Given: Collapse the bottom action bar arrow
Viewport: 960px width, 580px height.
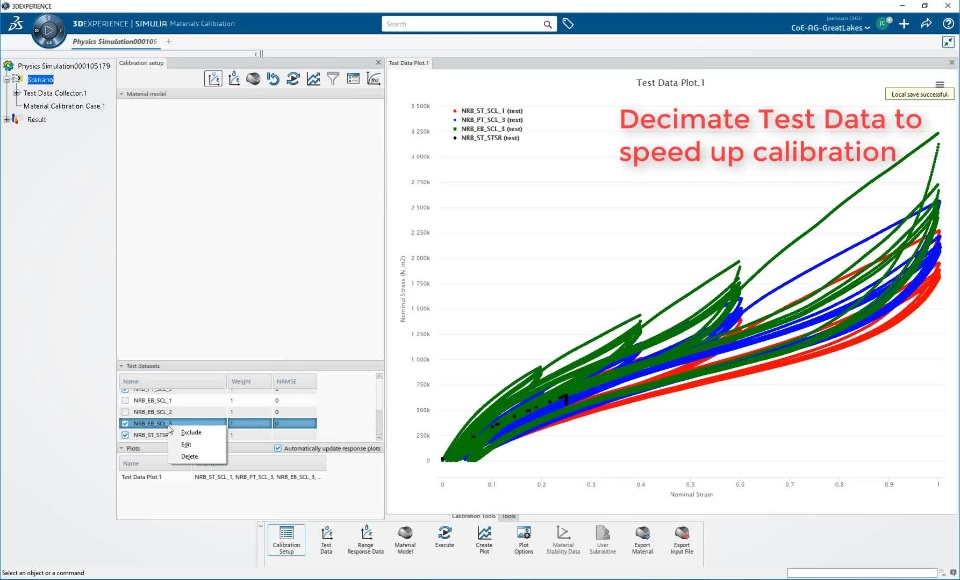Looking at the screenshot, I should pyautogui.click(x=261, y=526).
